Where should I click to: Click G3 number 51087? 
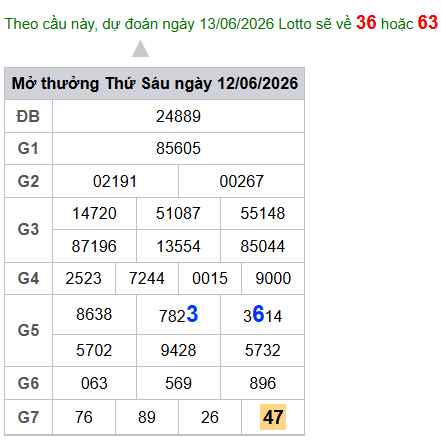click(x=178, y=213)
